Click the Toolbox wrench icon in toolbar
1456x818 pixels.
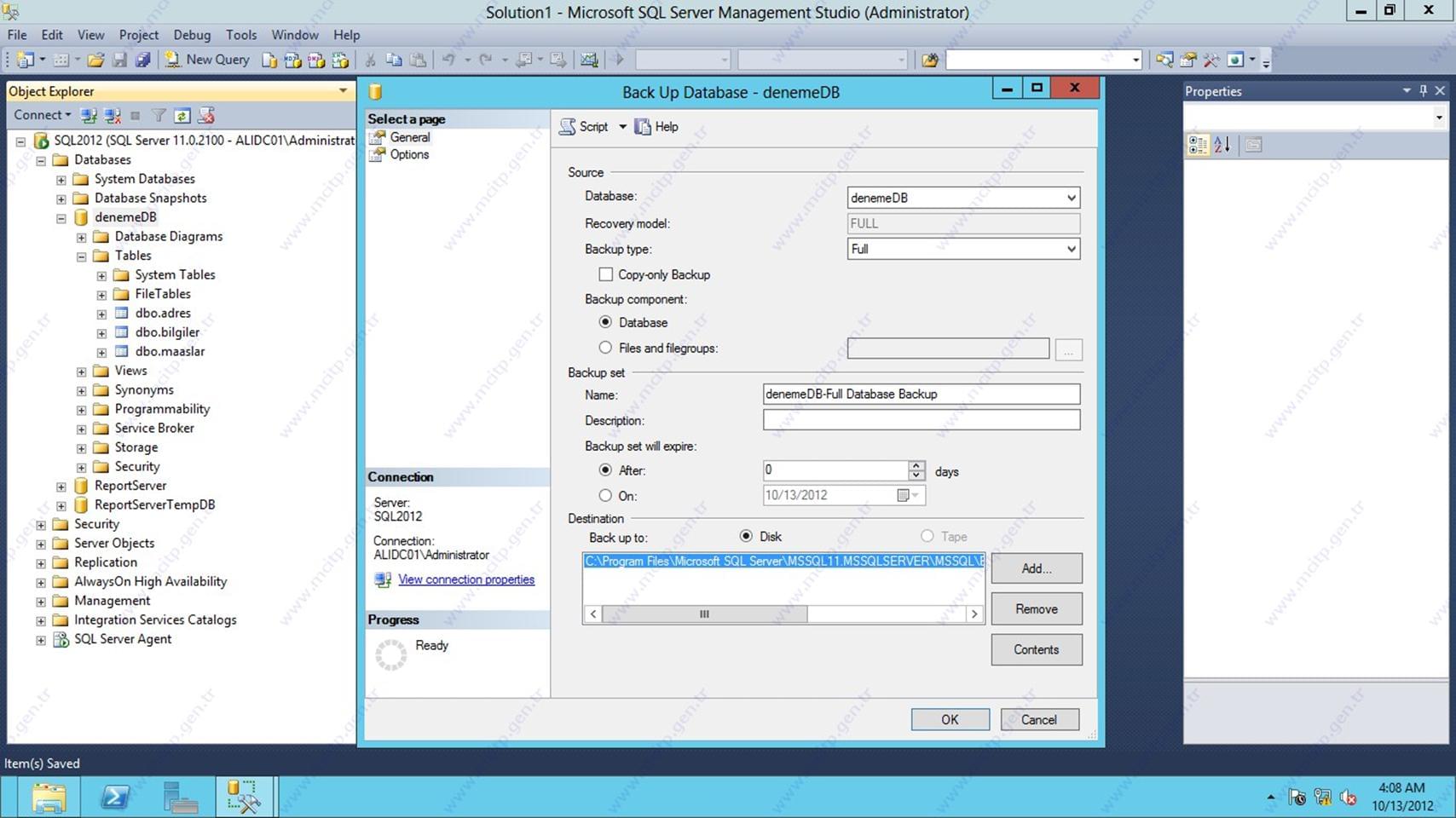pyautogui.click(x=1210, y=60)
